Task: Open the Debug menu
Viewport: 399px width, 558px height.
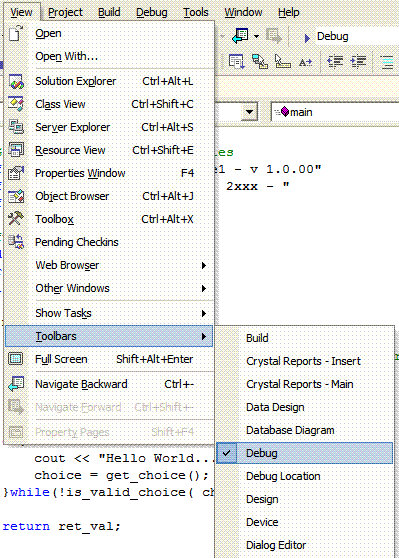Action: pyautogui.click(x=152, y=12)
